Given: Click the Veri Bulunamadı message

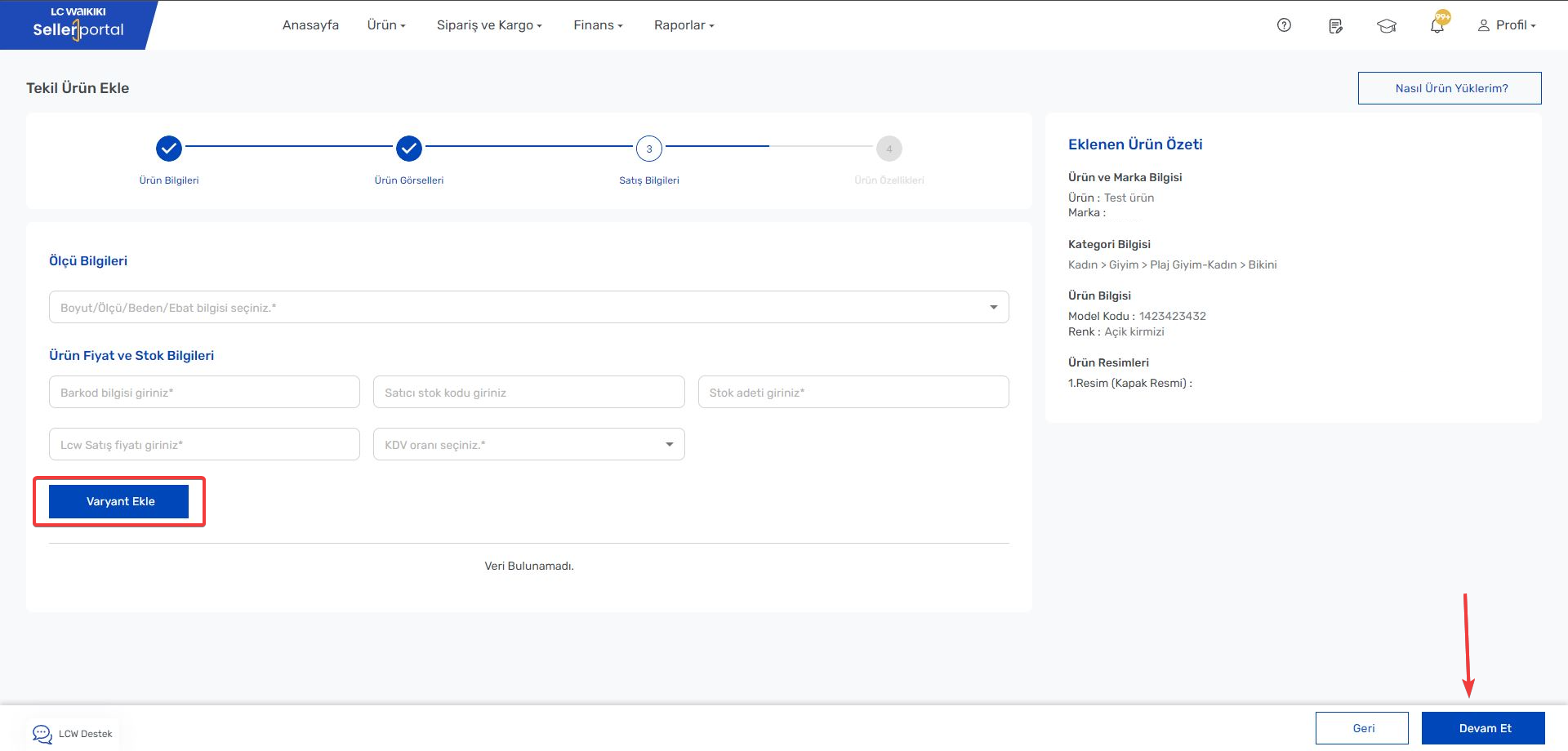Looking at the screenshot, I should (529, 566).
